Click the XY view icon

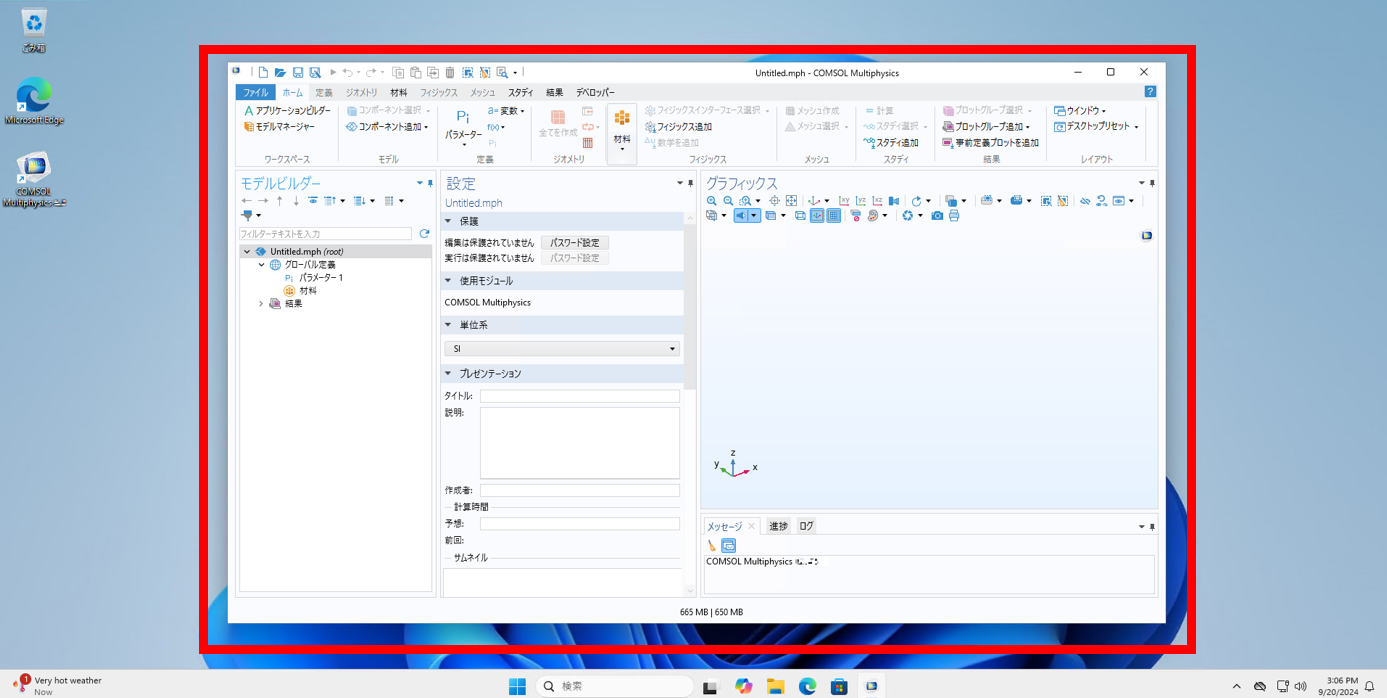click(x=844, y=201)
